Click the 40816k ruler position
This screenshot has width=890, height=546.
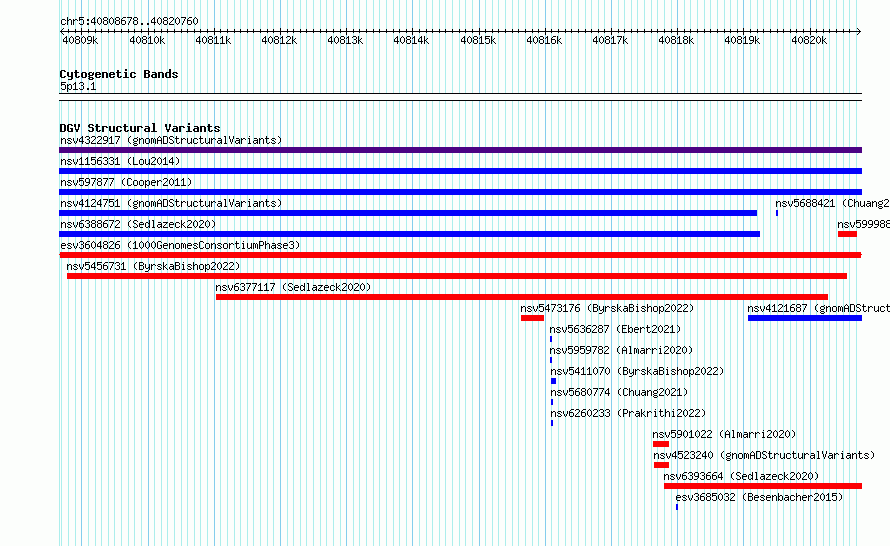tap(544, 40)
